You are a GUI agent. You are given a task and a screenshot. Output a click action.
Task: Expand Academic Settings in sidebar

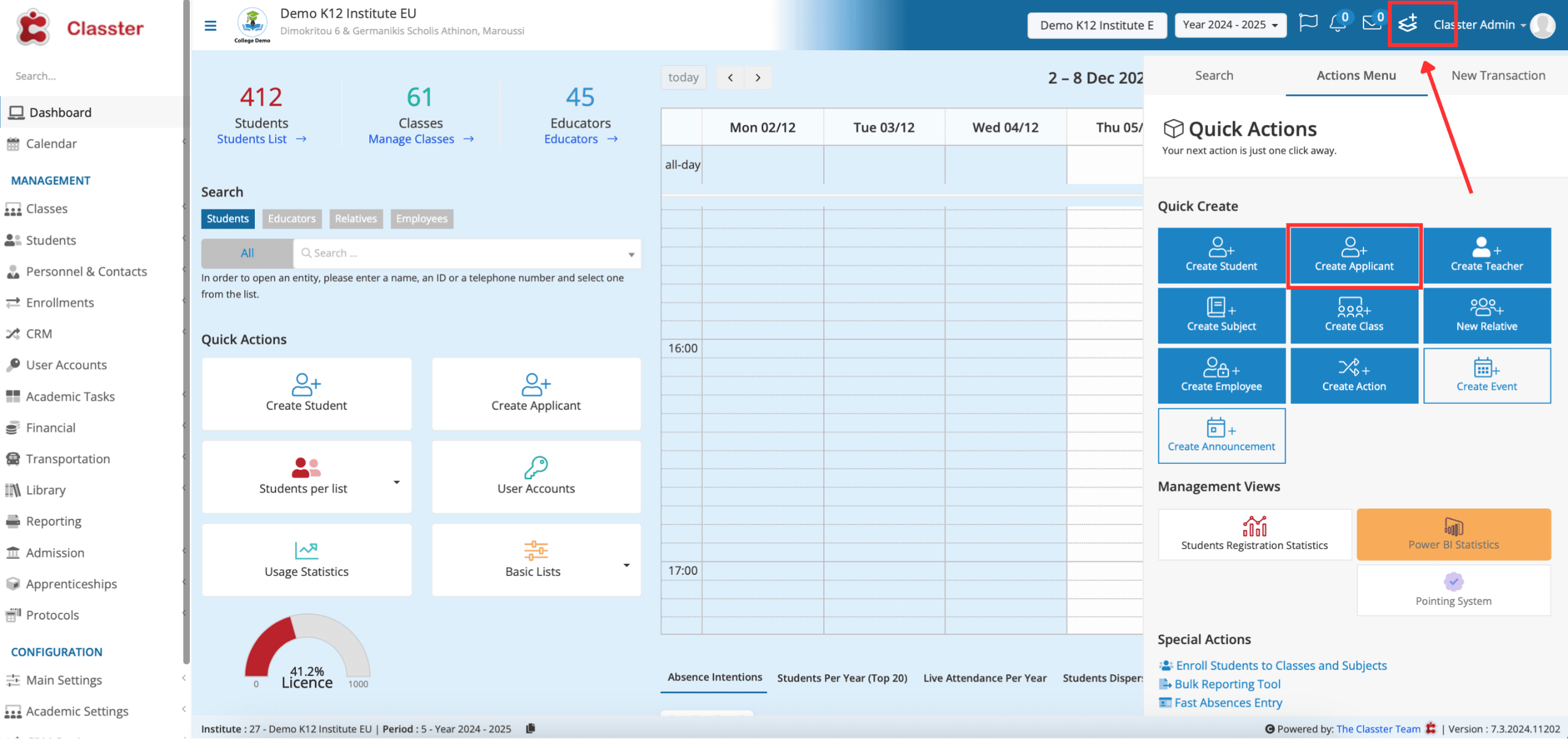click(x=96, y=711)
